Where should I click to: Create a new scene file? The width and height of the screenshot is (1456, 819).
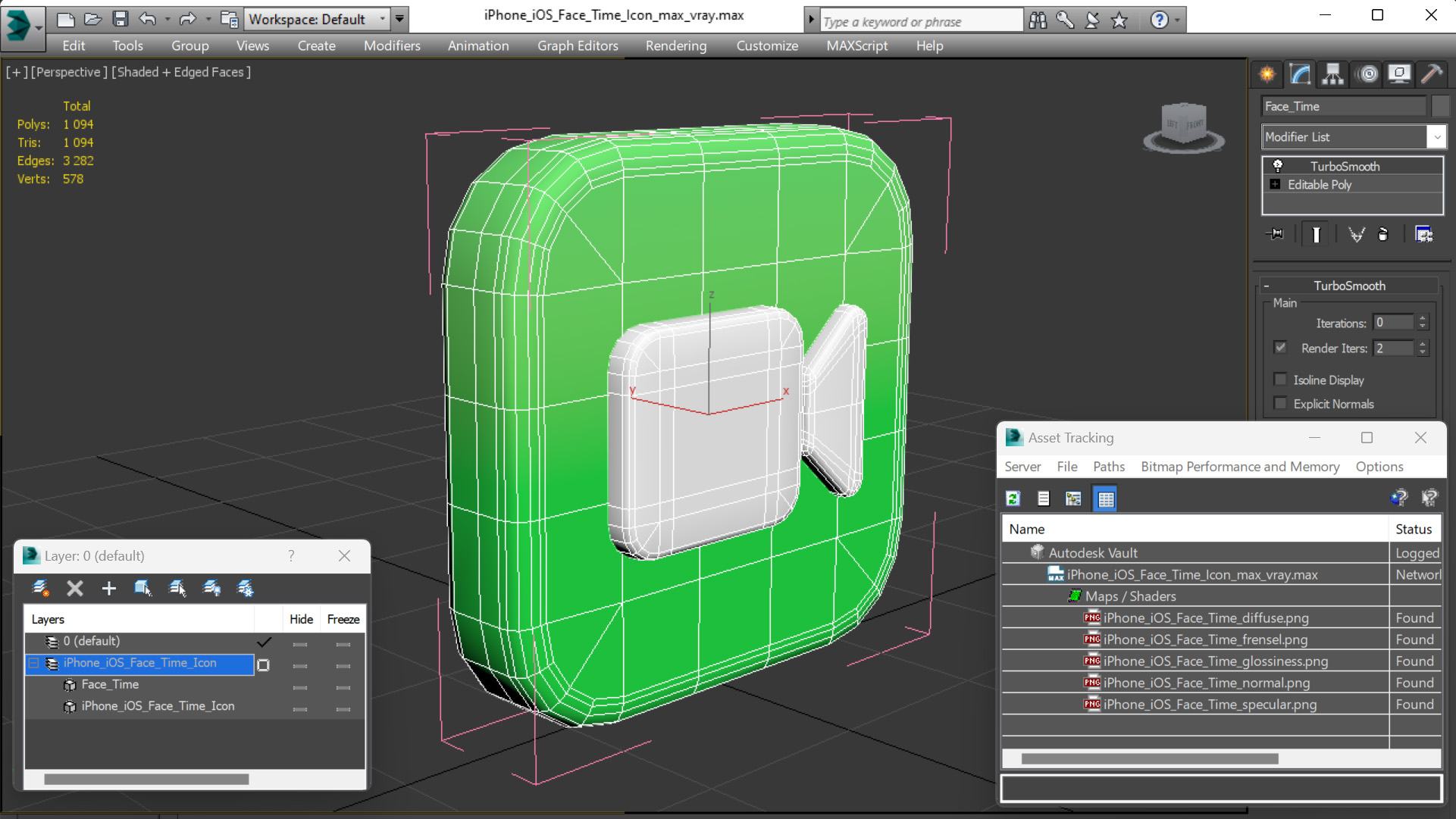pyautogui.click(x=66, y=20)
